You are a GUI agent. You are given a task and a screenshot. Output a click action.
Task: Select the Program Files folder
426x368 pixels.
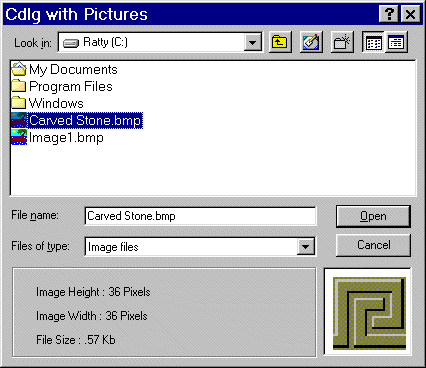[62, 86]
